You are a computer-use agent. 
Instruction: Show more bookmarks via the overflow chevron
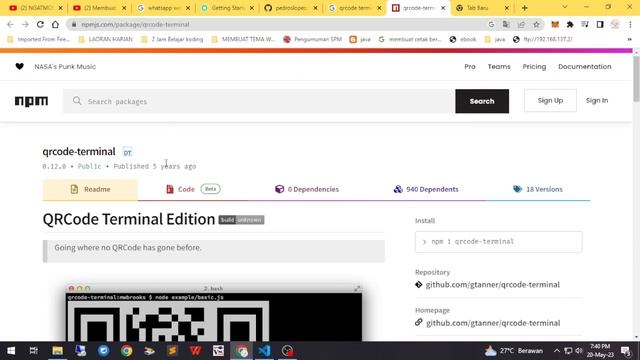coord(629,39)
